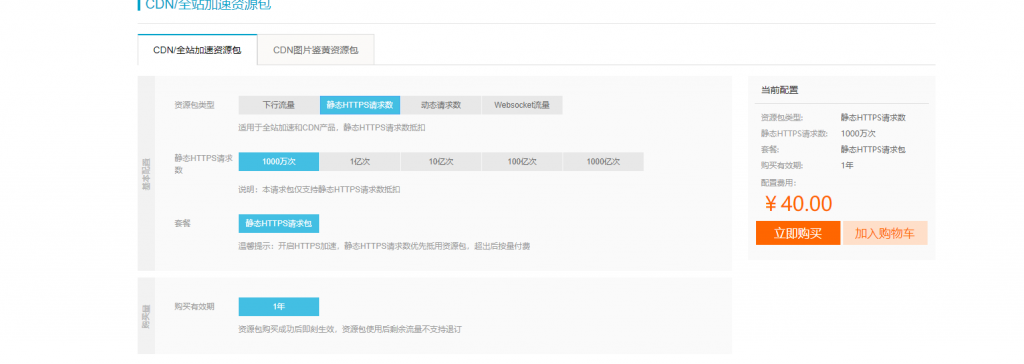
Task: Click 加入购物车 button
Action: tap(885, 233)
